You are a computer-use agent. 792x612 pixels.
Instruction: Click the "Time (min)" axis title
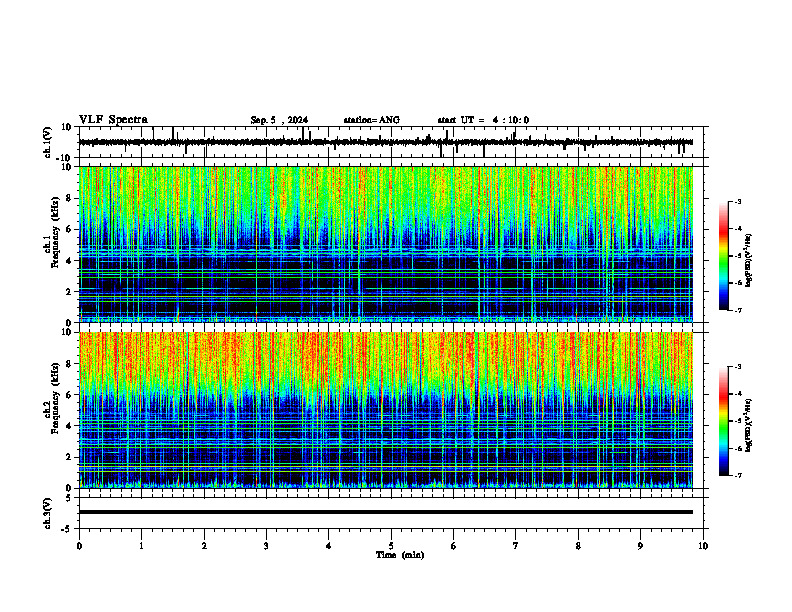pos(400,555)
